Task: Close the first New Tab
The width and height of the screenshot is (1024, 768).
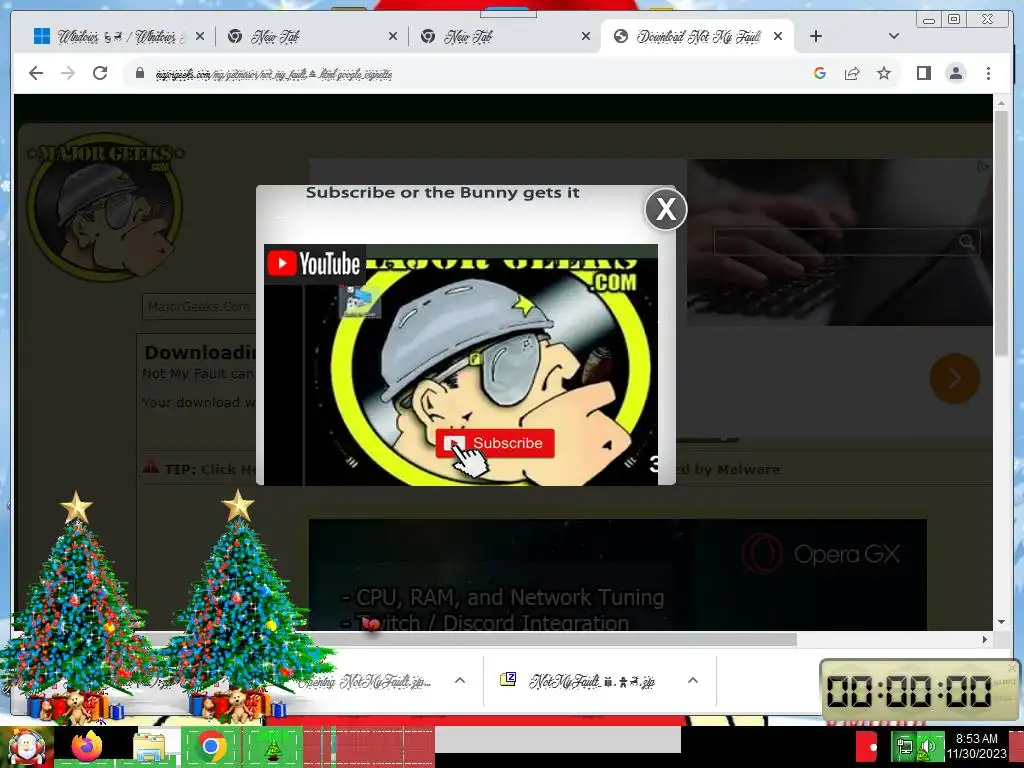Action: coord(392,37)
